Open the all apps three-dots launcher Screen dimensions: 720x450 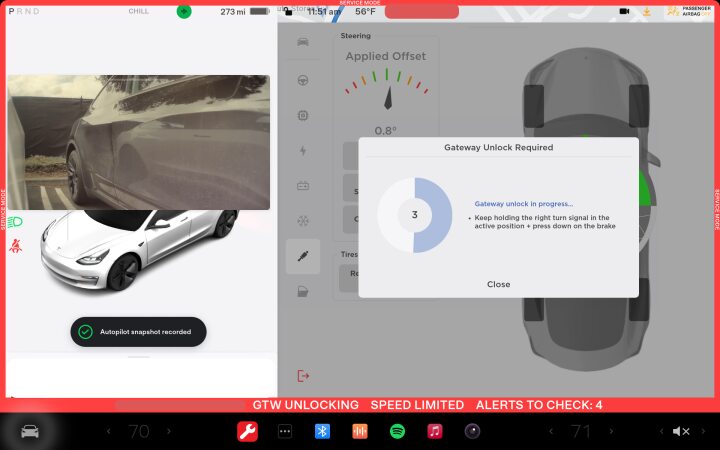click(285, 431)
